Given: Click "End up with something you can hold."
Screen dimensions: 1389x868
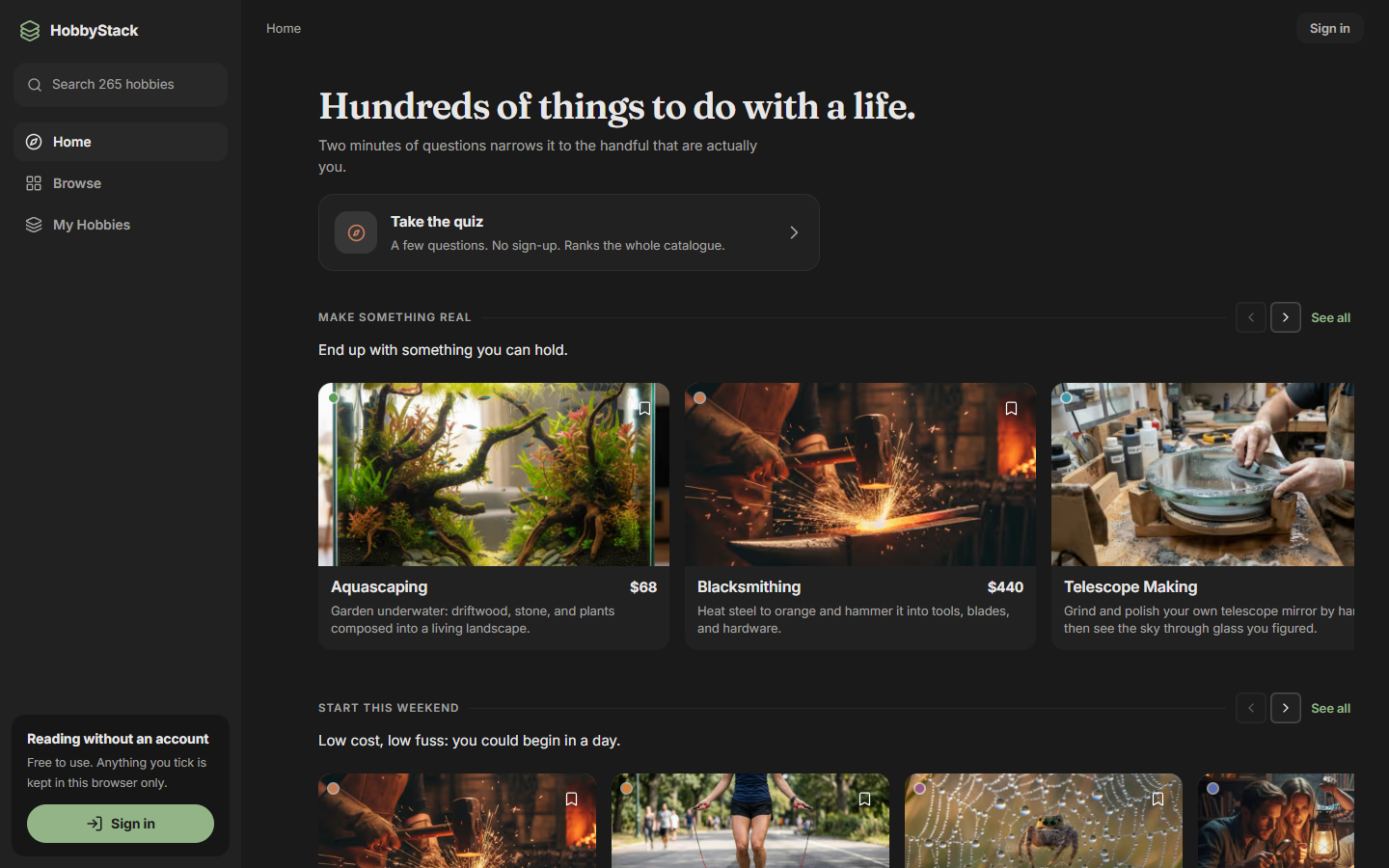Looking at the screenshot, I should pos(443,350).
